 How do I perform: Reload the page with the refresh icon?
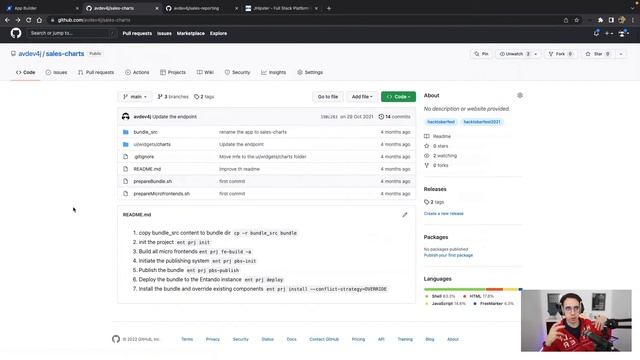[29, 20]
